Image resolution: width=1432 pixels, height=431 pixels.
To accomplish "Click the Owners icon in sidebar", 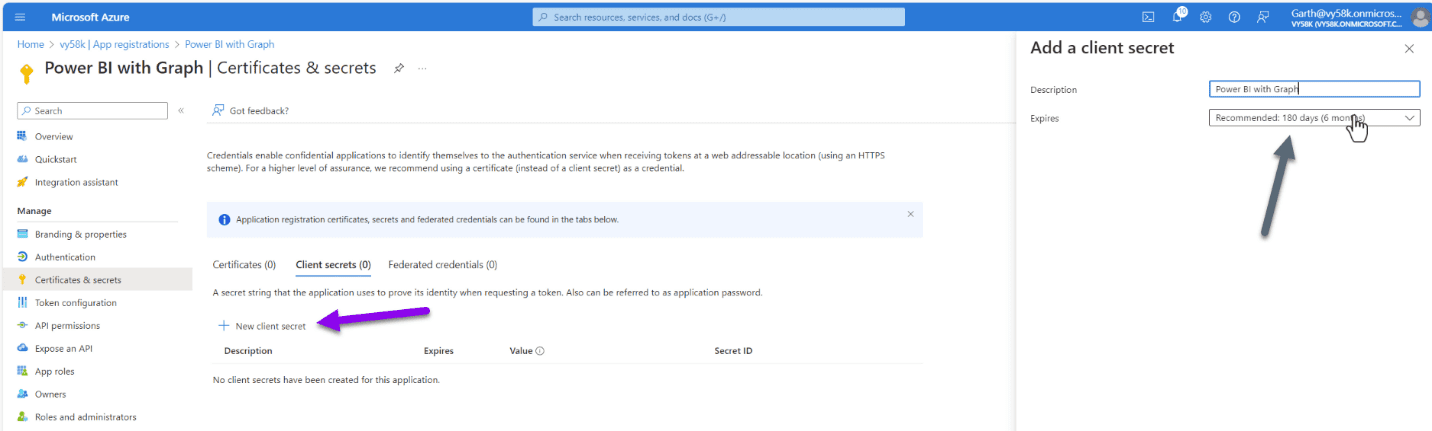I will click(22, 394).
